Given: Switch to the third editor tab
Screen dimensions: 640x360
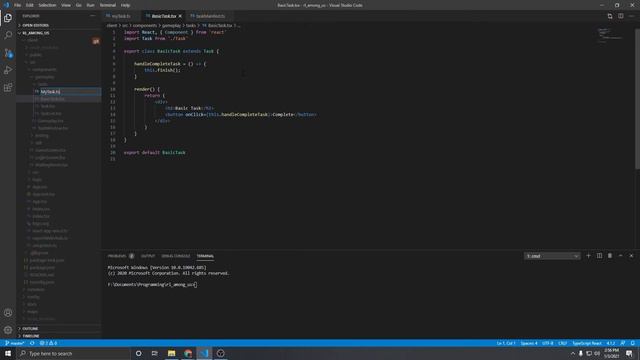Looking at the screenshot, I should (x=210, y=16).
